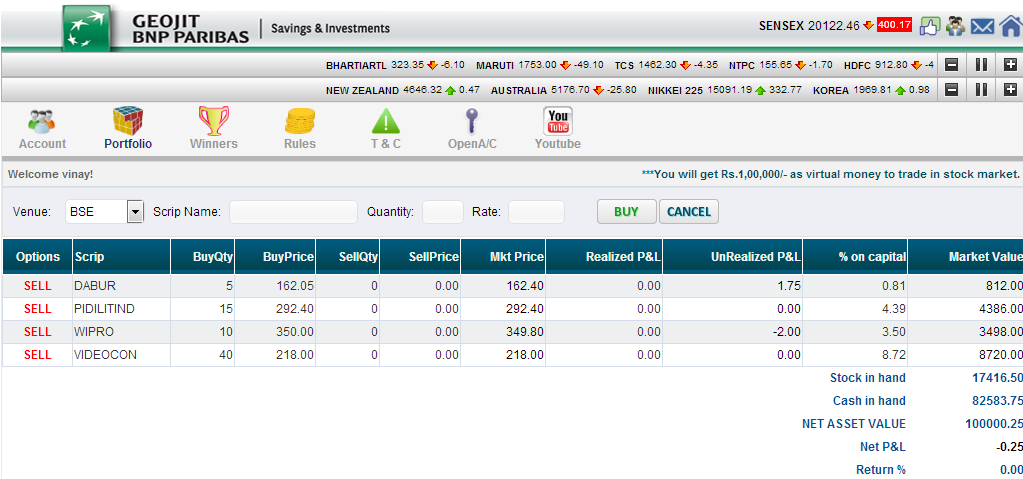The width and height of the screenshot is (1023, 479).
Task: Click minus on the world indices ticker
Action: [952, 89]
